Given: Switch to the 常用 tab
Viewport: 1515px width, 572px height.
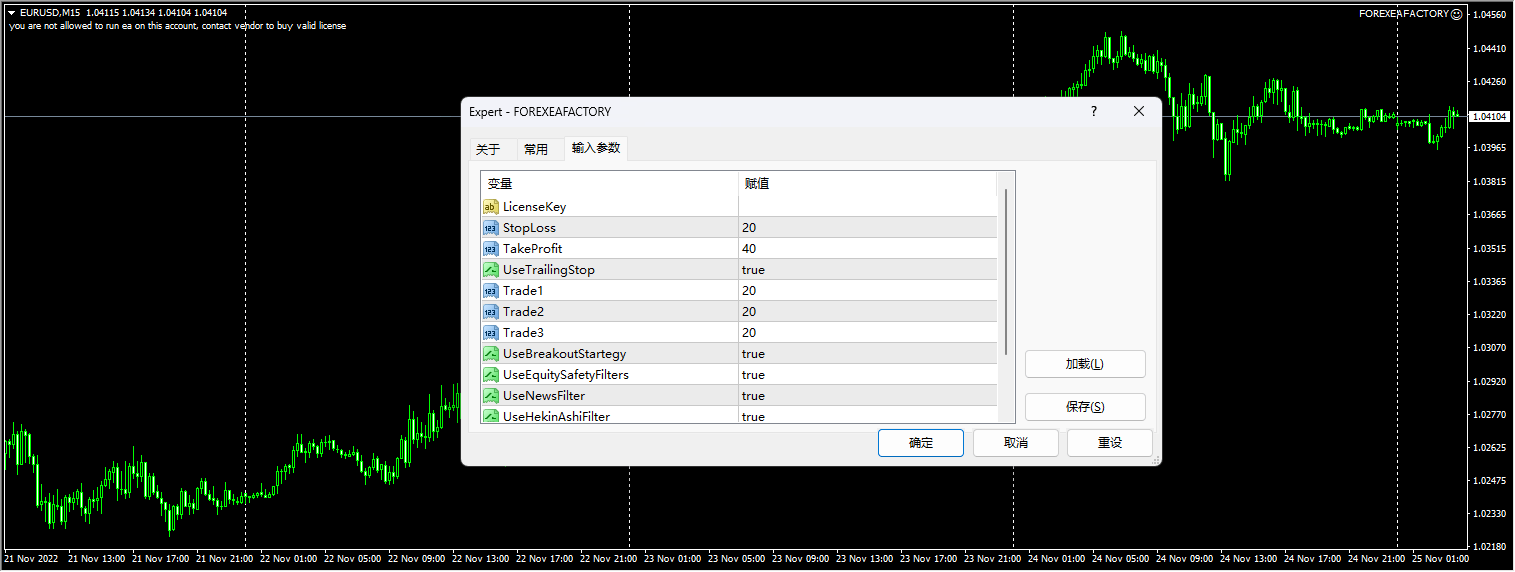Looking at the screenshot, I should click(x=536, y=150).
